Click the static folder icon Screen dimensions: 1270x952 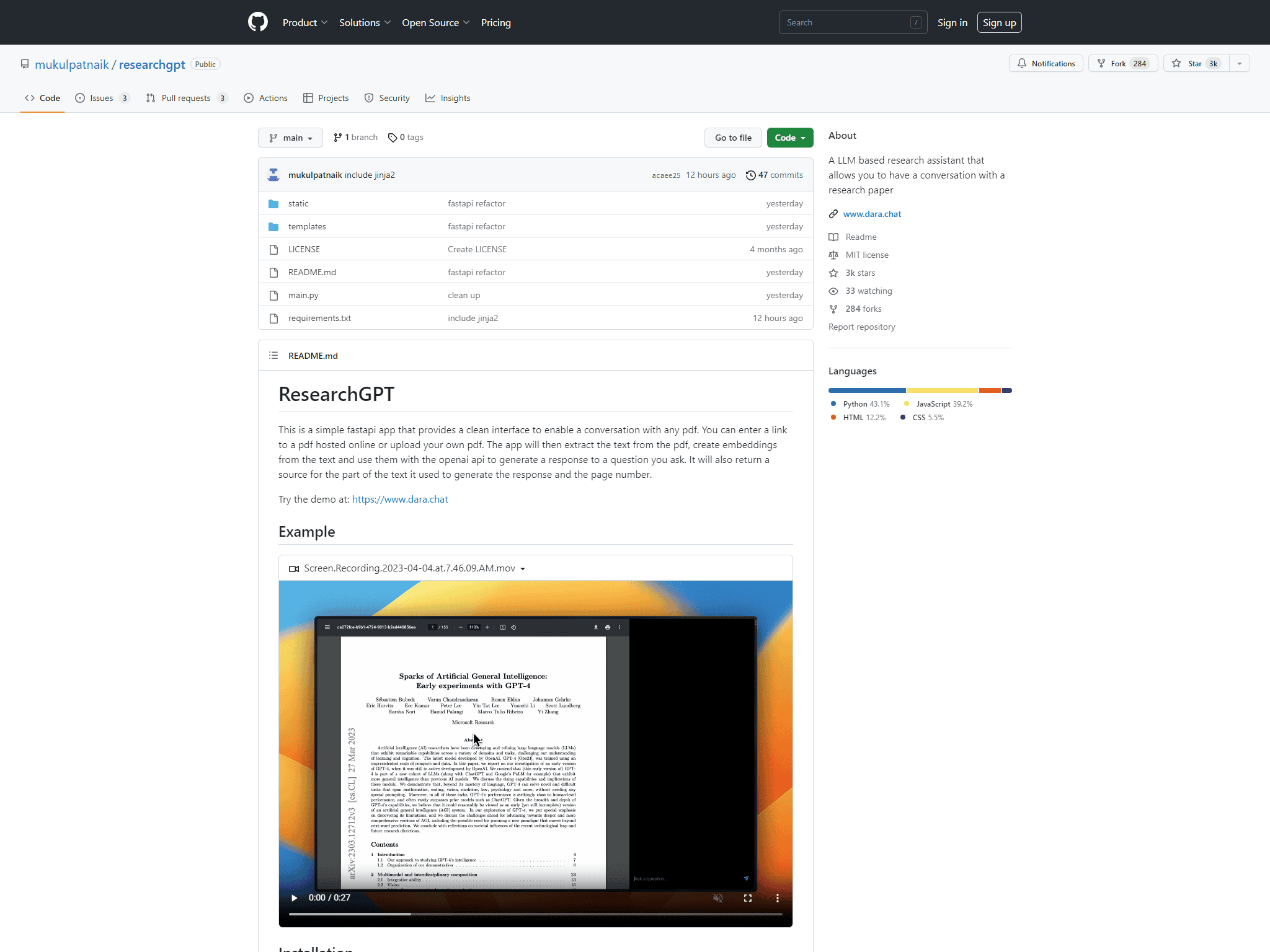[x=273, y=203]
